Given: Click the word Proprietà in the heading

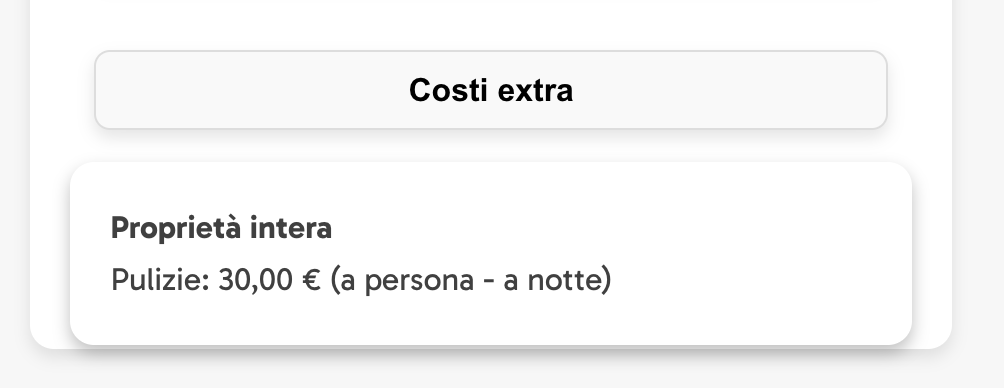Looking at the screenshot, I should click(x=175, y=228).
